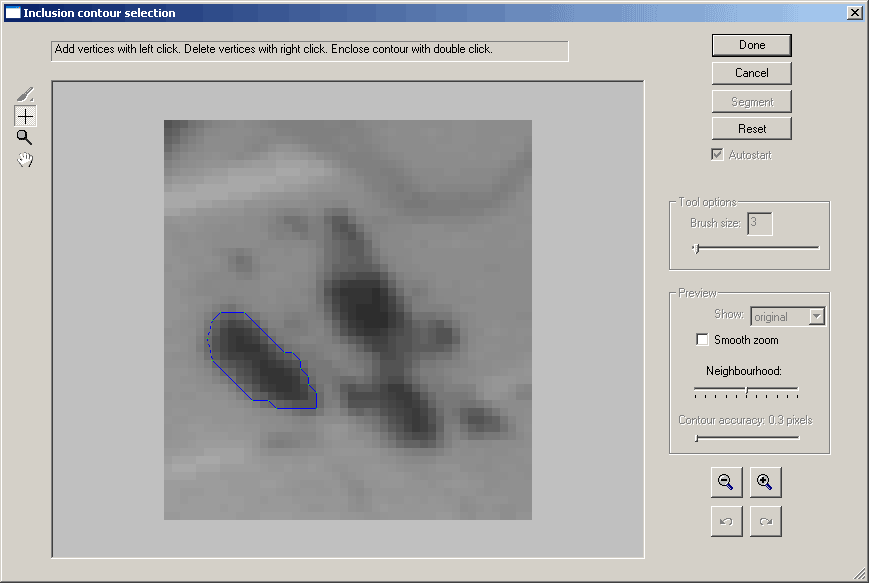
Task: Click inside the blue contoured inclusion
Action: click(260, 360)
